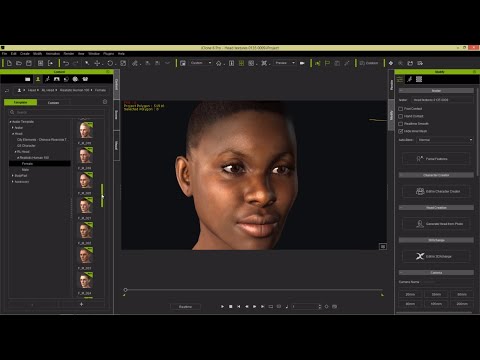480x360 pixels.
Task: Open the Edit menu
Action: [x=14, y=54]
